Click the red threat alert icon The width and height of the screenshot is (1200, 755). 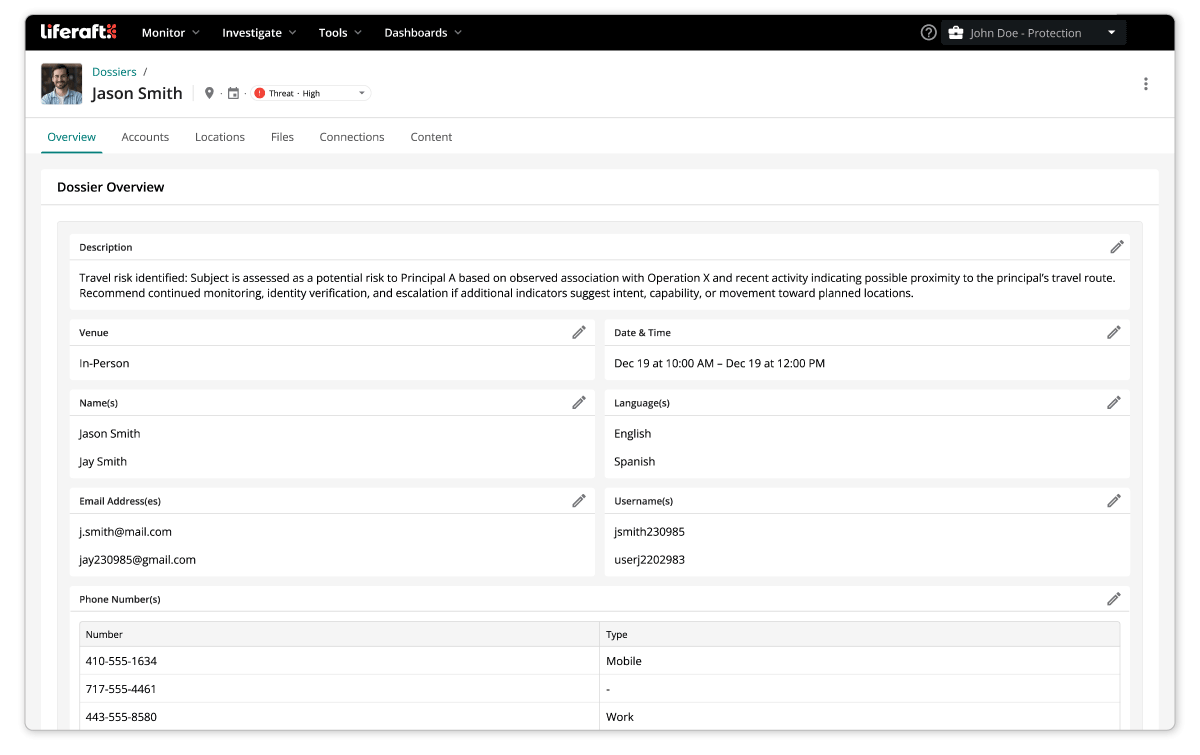click(259, 93)
